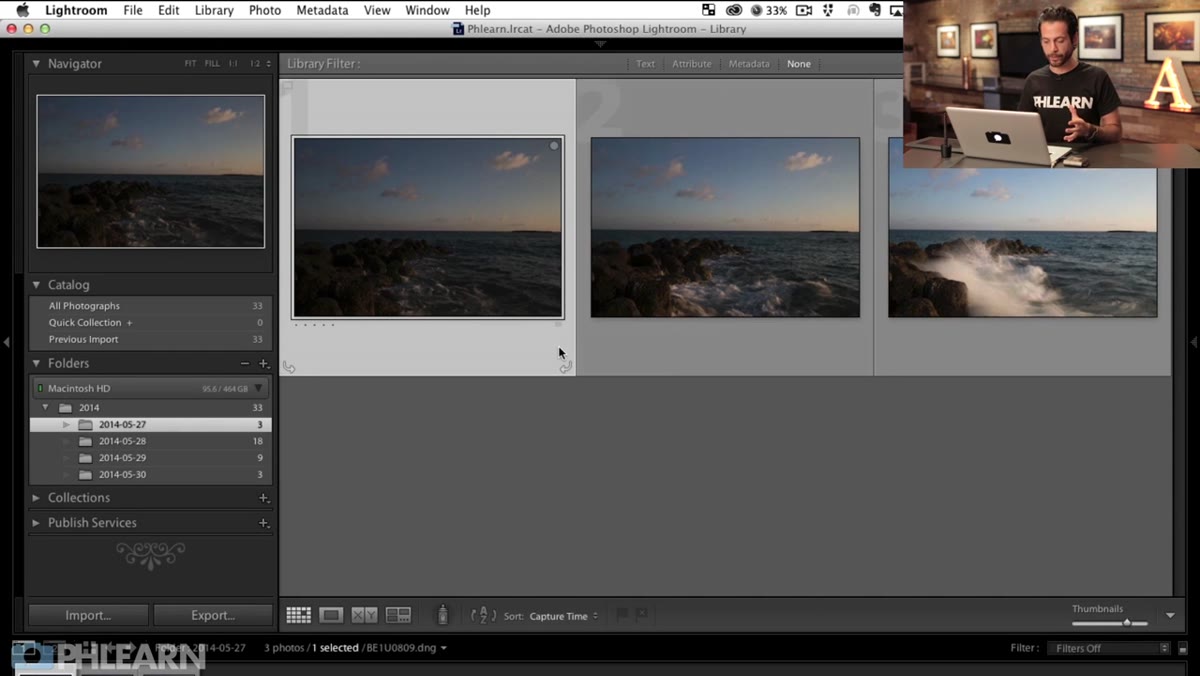Select the 2014-05-29 folder
Viewport: 1200px width, 676px height.
(150, 458)
